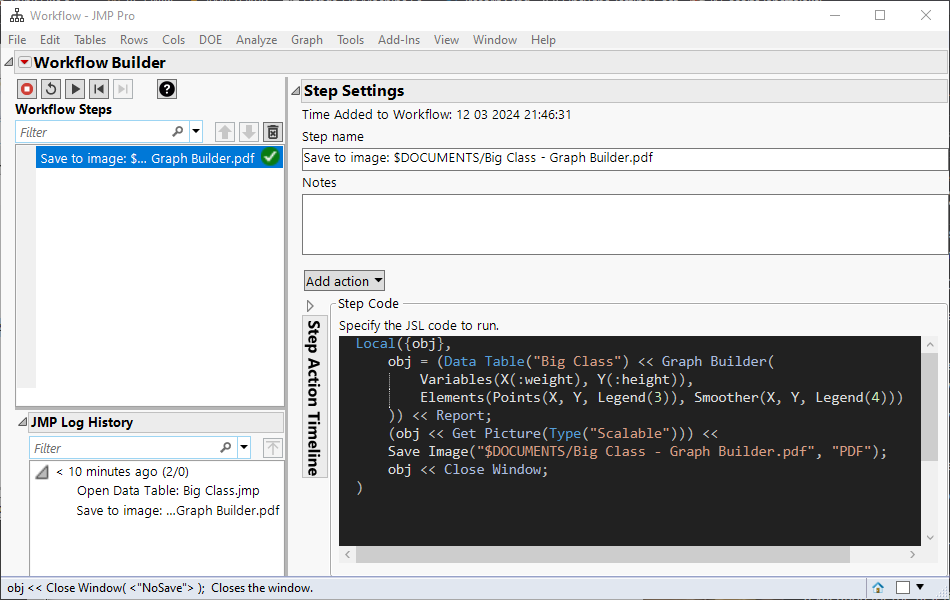Toggle the green checkmark on the workflow step
Screen dimensions: 950x600
[x=271, y=157]
